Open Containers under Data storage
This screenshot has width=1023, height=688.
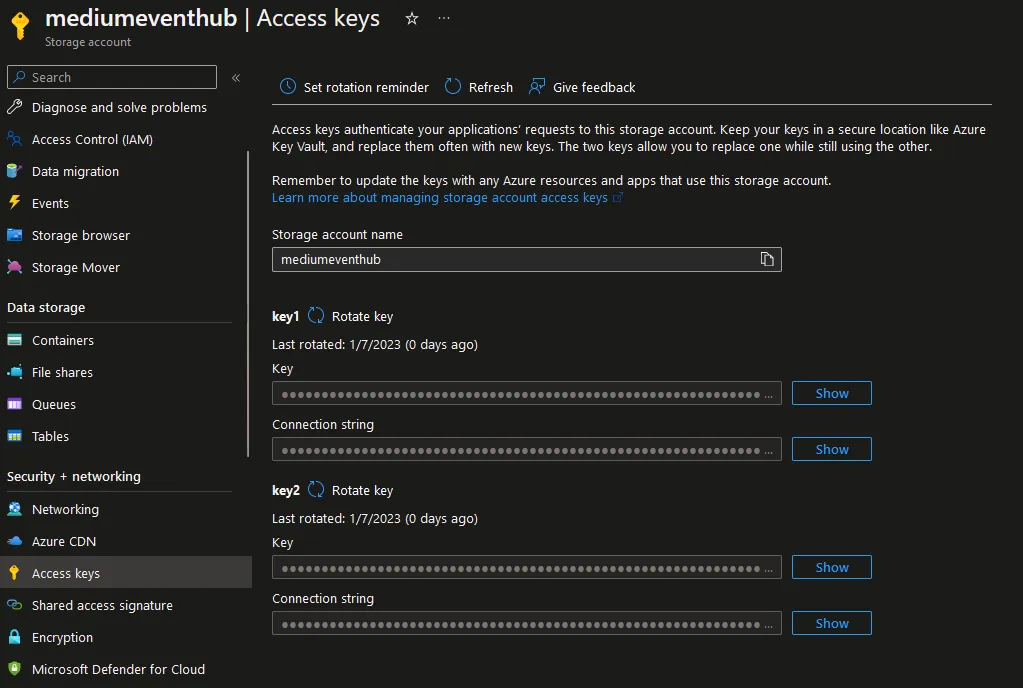point(63,340)
